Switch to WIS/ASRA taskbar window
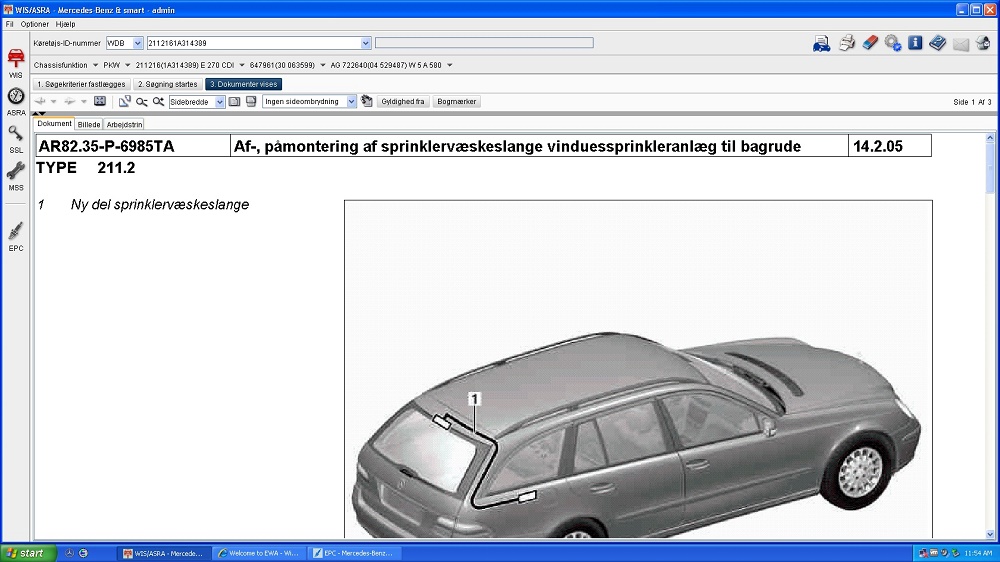The image size is (1000, 562). point(163,553)
